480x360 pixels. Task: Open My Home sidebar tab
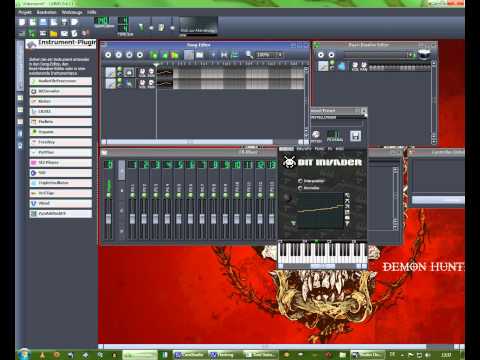20,133
